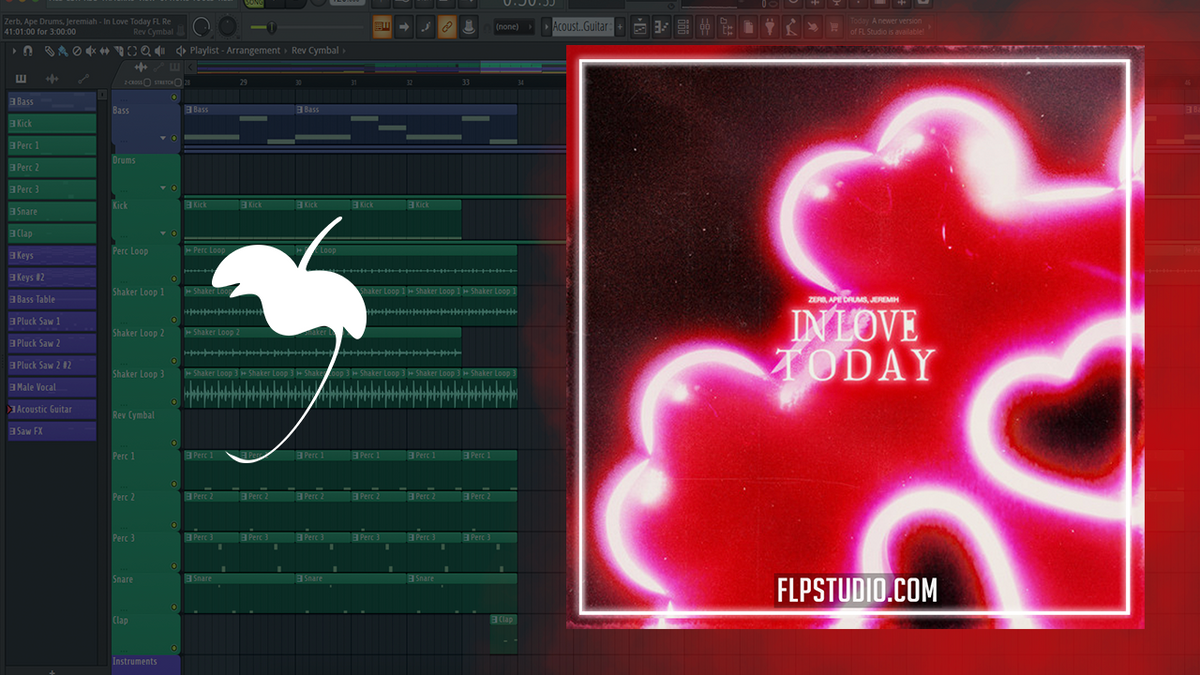Select the Paint tool in the playlist toolbar
This screenshot has height=675, width=1200.
pyautogui.click(x=62, y=50)
